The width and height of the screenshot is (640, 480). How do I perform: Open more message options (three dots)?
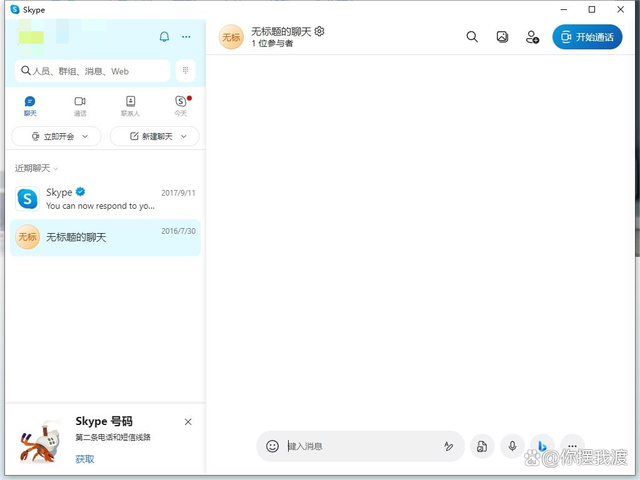pos(572,446)
